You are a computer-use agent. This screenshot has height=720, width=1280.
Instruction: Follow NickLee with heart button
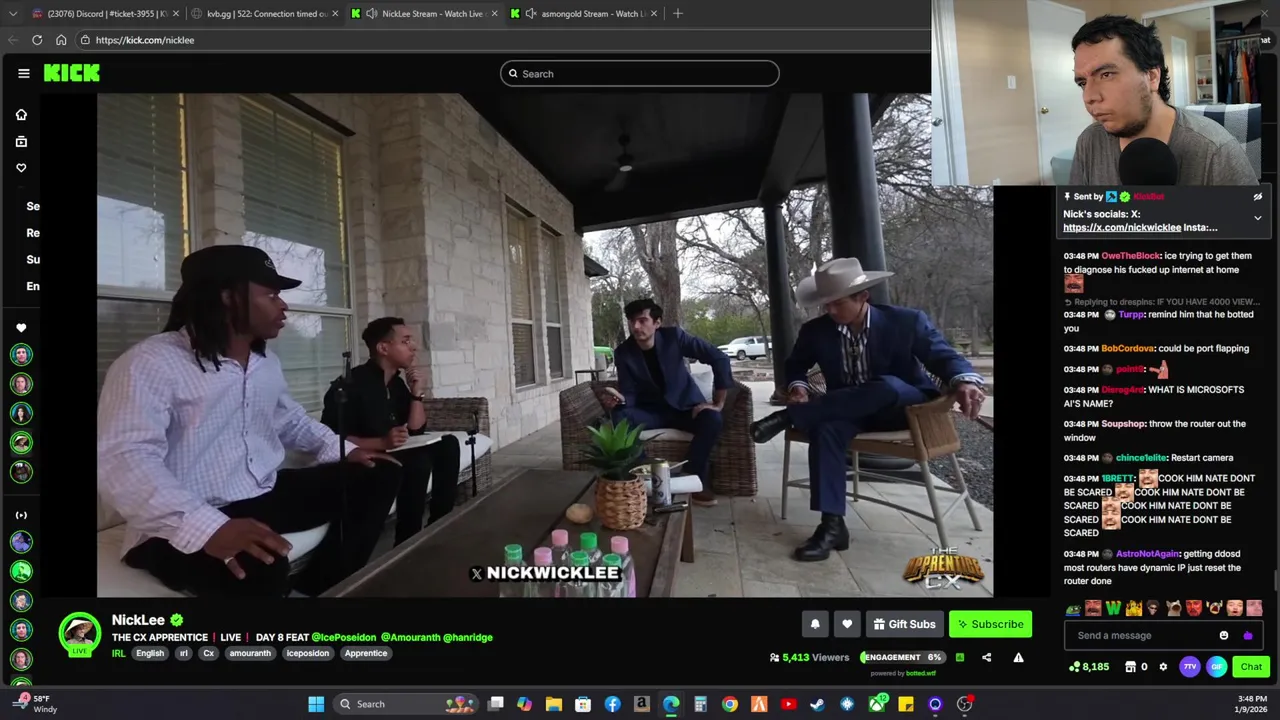(x=847, y=624)
